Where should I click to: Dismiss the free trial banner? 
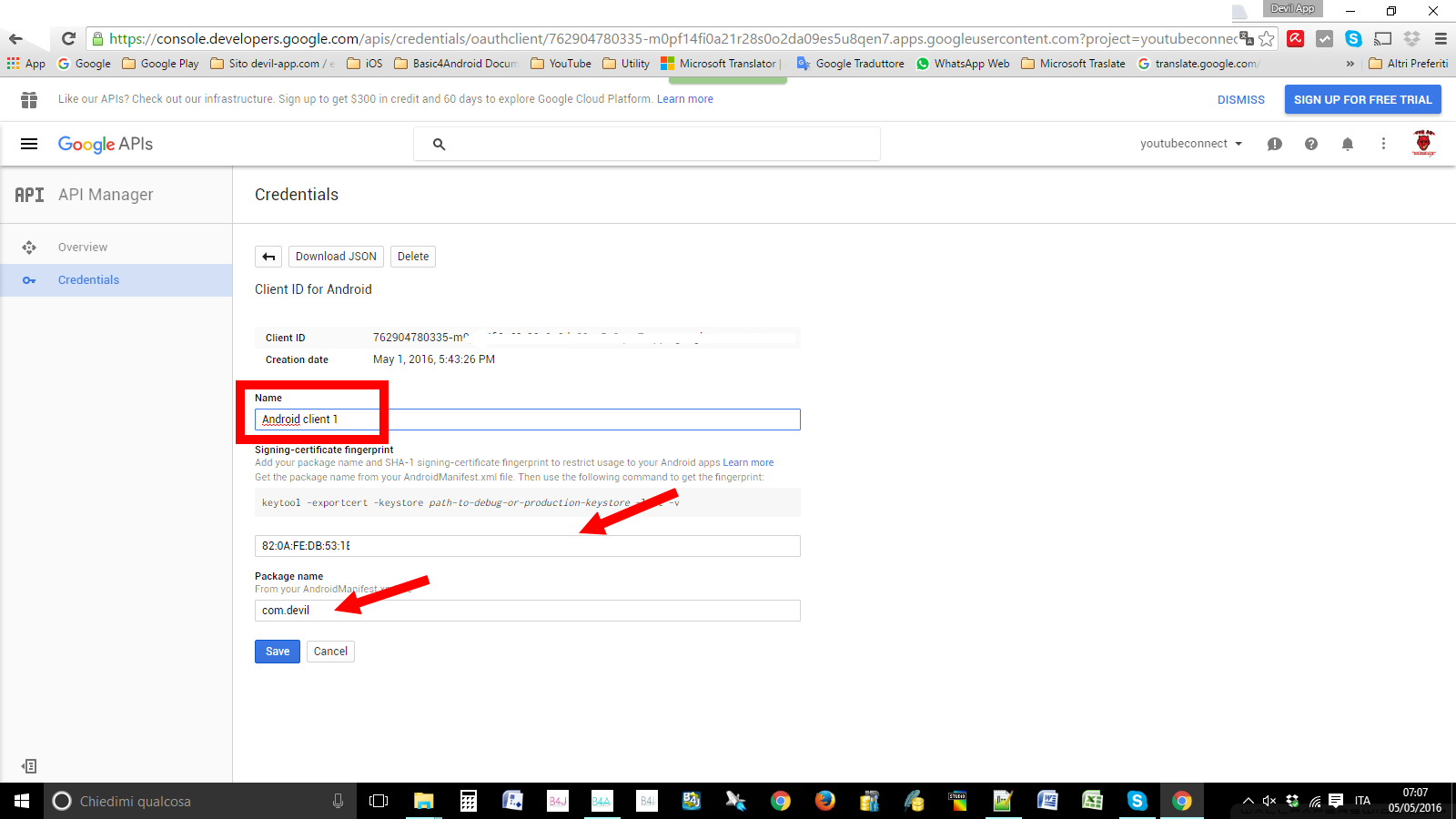(1241, 100)
